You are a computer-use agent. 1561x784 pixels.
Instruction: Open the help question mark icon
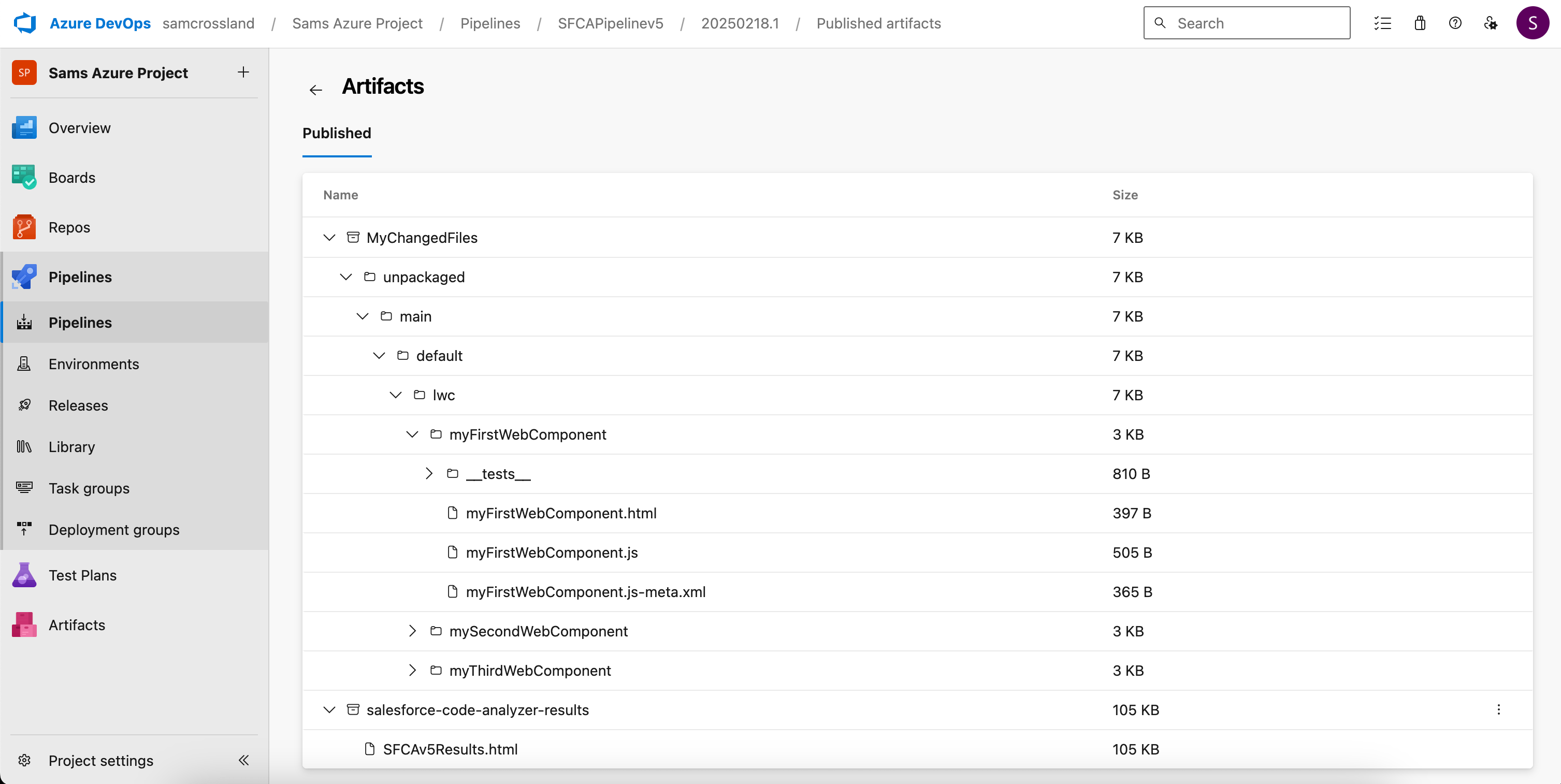(x=1455, y=23)
